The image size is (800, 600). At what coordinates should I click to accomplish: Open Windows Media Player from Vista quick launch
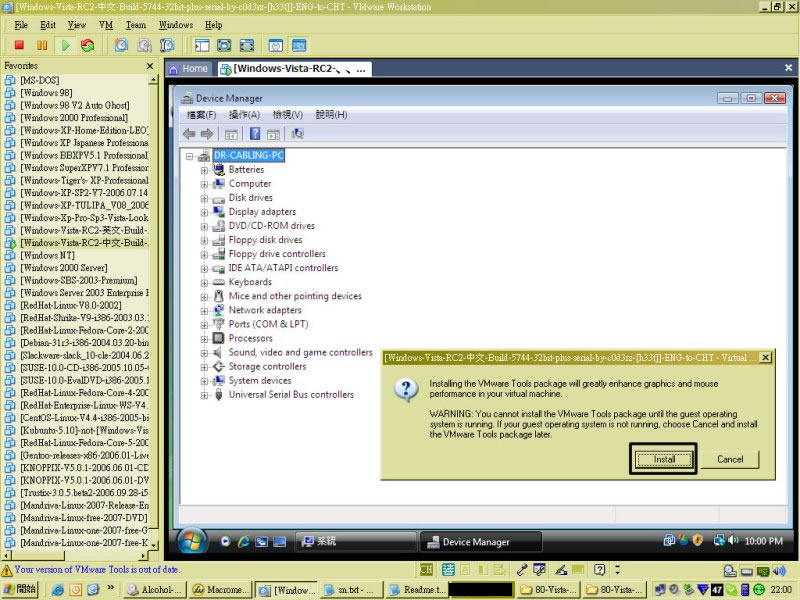[x=225, y=541]
